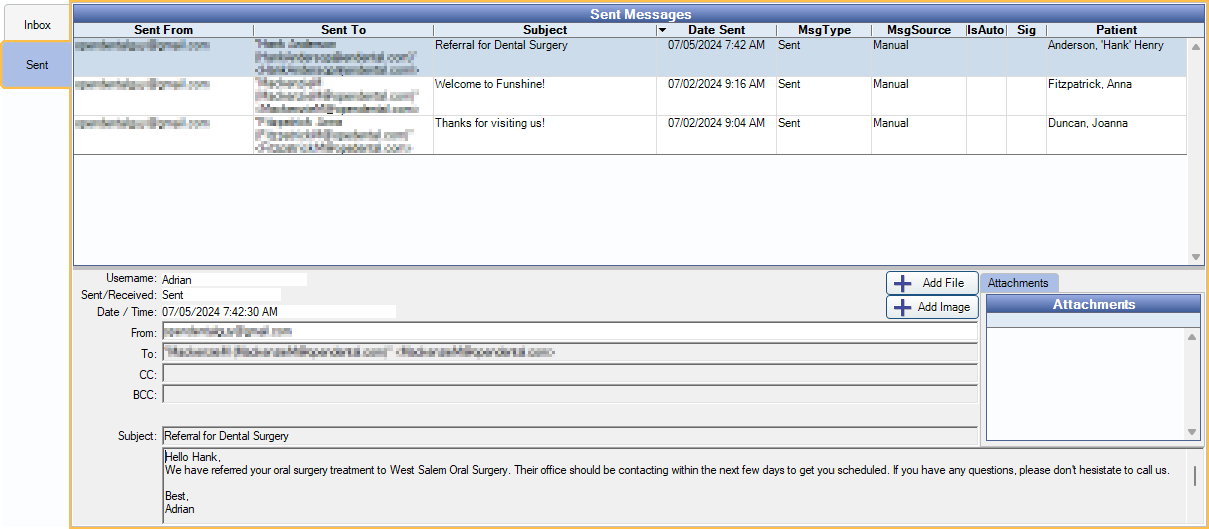Viewport: 1209px width, 529px height.
Task: Click the Sent From column header
Action: coord(163,30)
